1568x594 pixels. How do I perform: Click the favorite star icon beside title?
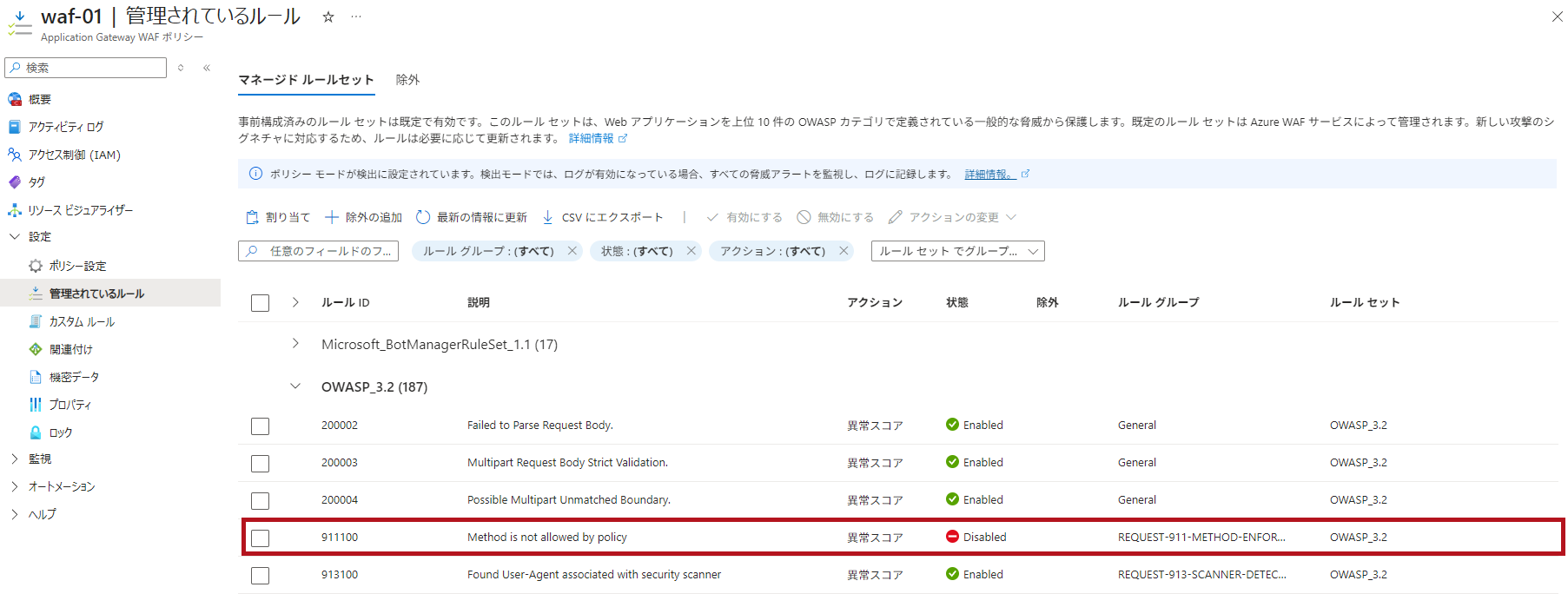click(x=328, y=16)
